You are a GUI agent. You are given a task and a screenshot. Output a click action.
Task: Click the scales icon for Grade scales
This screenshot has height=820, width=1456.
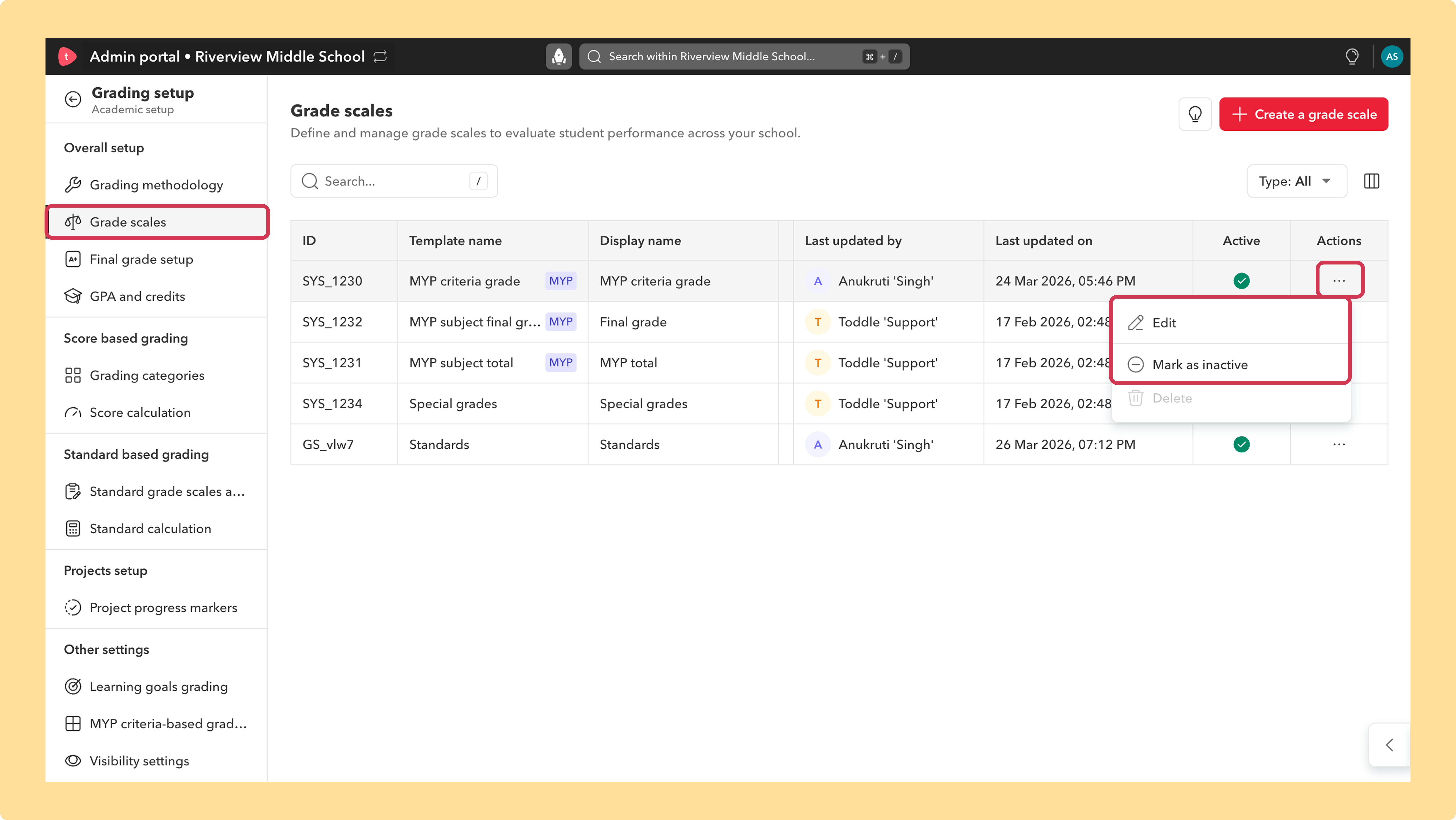point(73,222)
